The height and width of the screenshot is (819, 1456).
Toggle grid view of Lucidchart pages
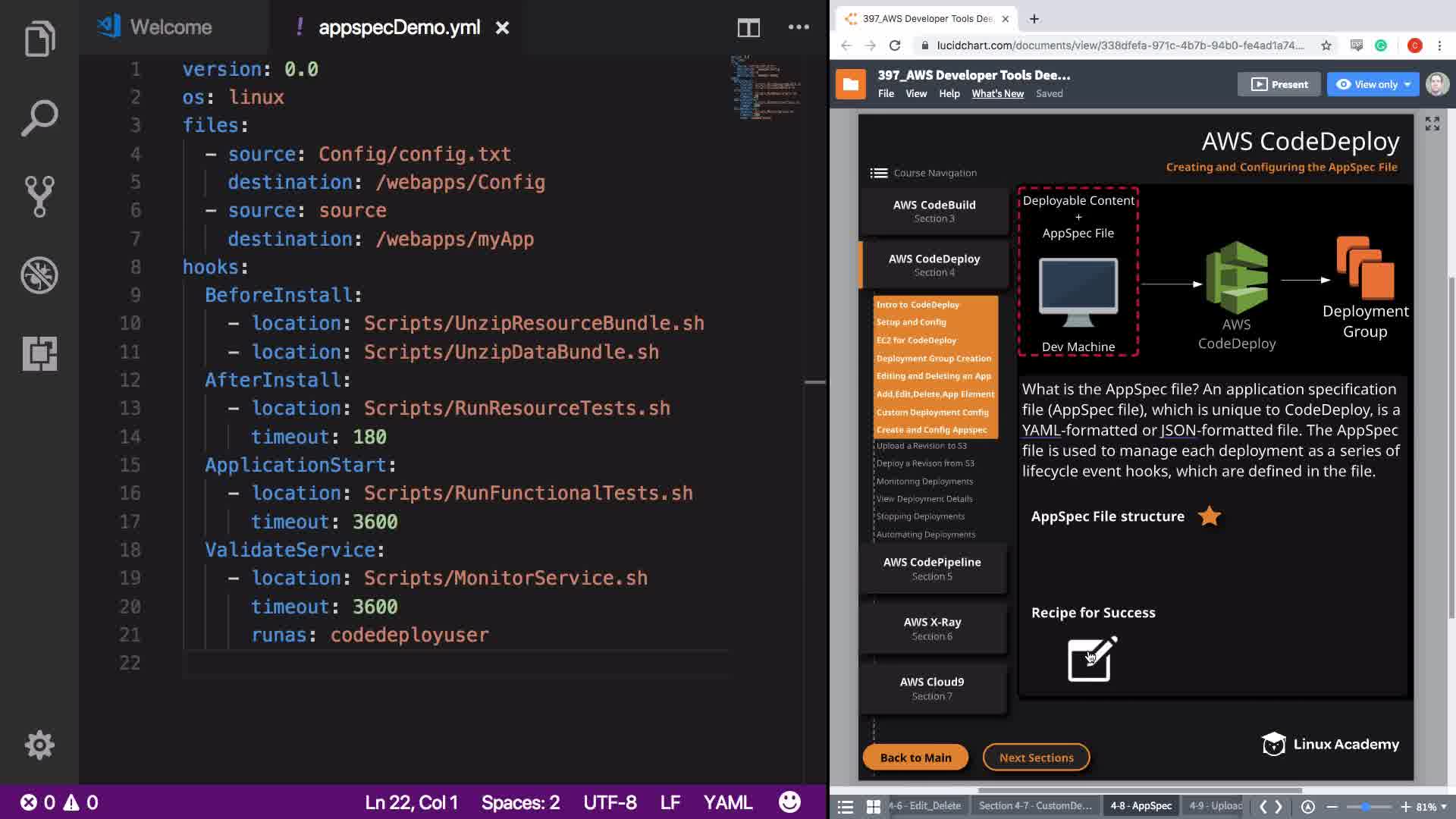[x=874, y=807]
